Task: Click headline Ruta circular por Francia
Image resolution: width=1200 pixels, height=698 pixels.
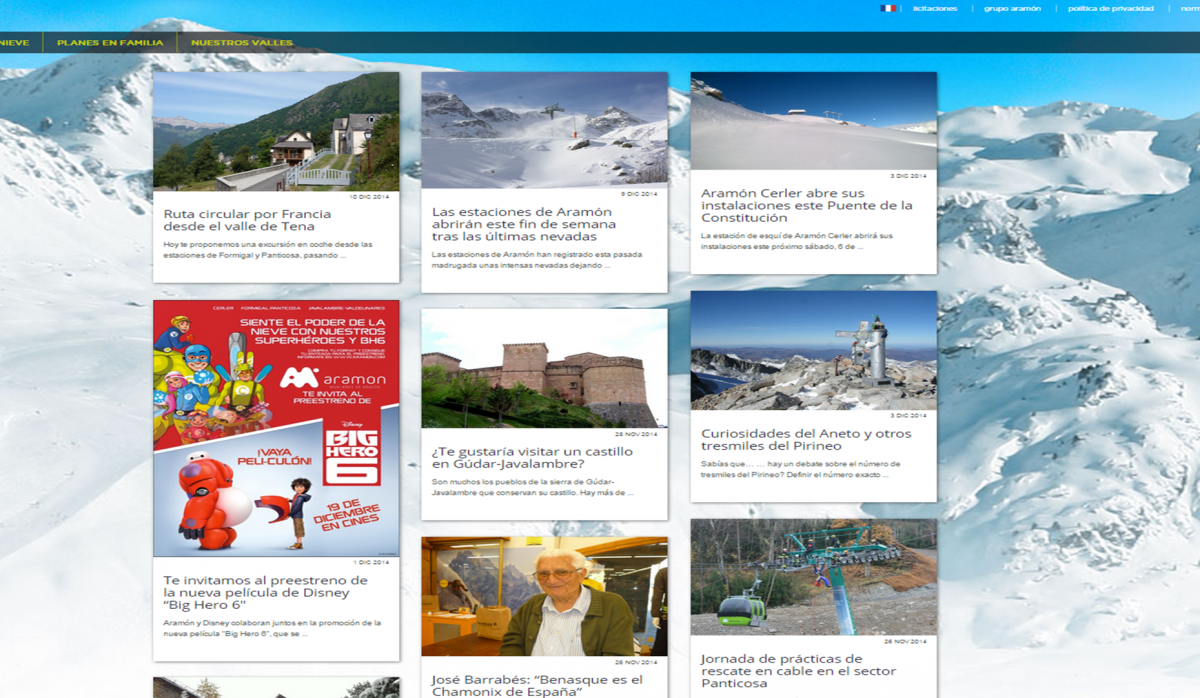Action: 247,219
